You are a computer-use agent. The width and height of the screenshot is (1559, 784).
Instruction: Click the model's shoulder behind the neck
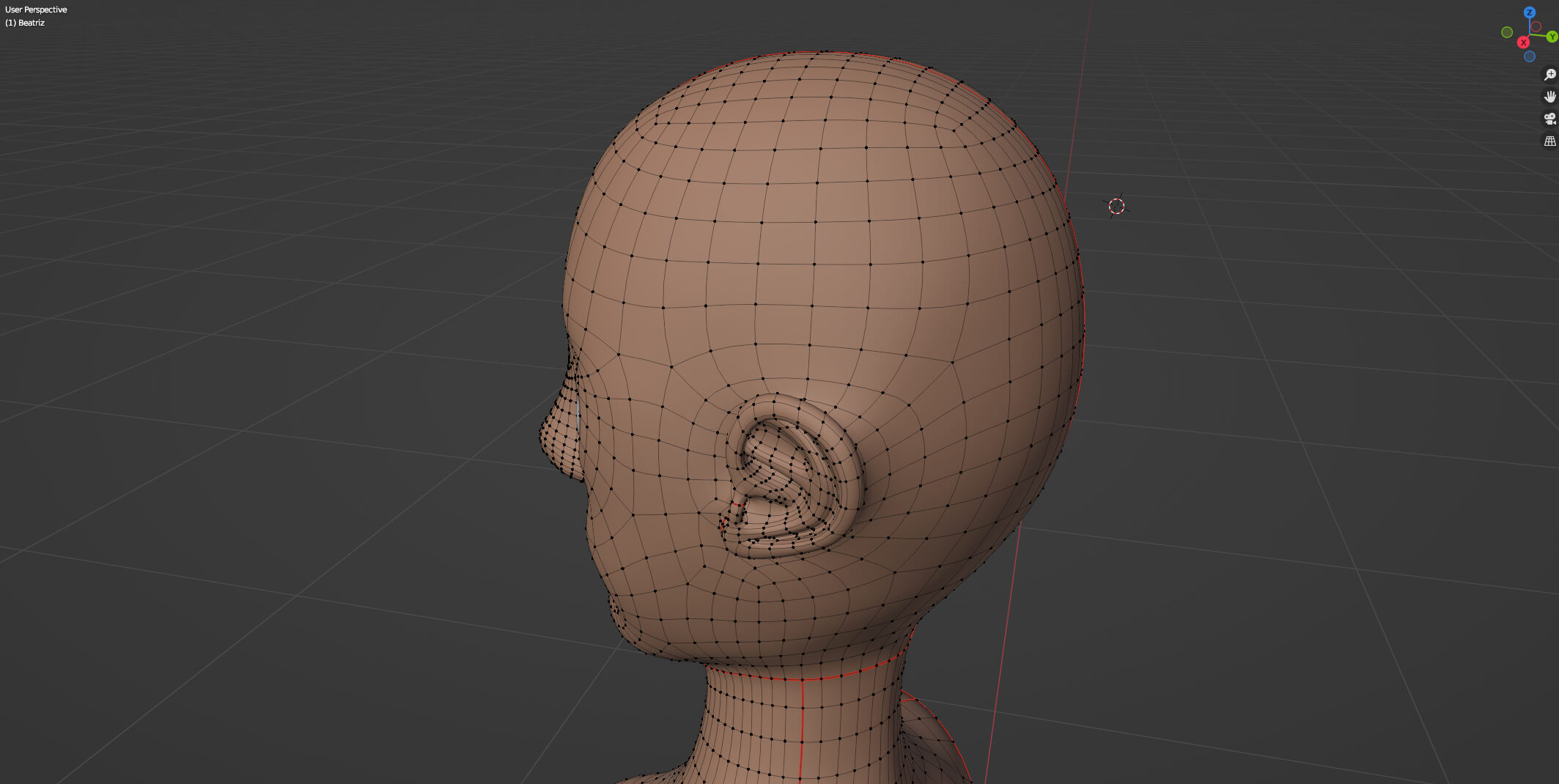click(931, 740)
